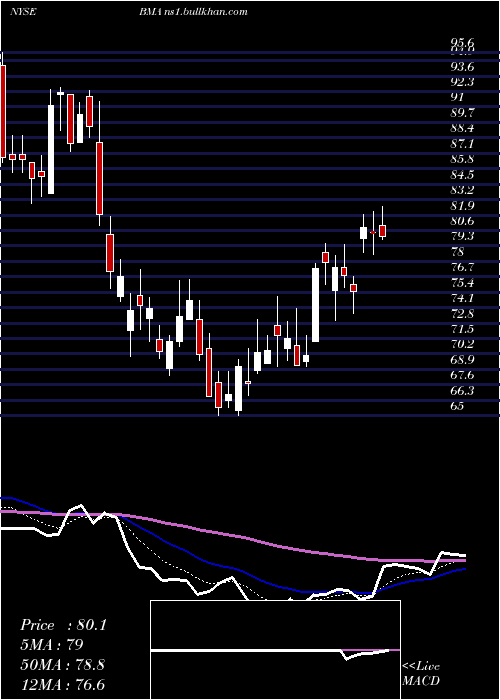
Task: Click the 88.4 price axis label
Action: tap(462, 129)
